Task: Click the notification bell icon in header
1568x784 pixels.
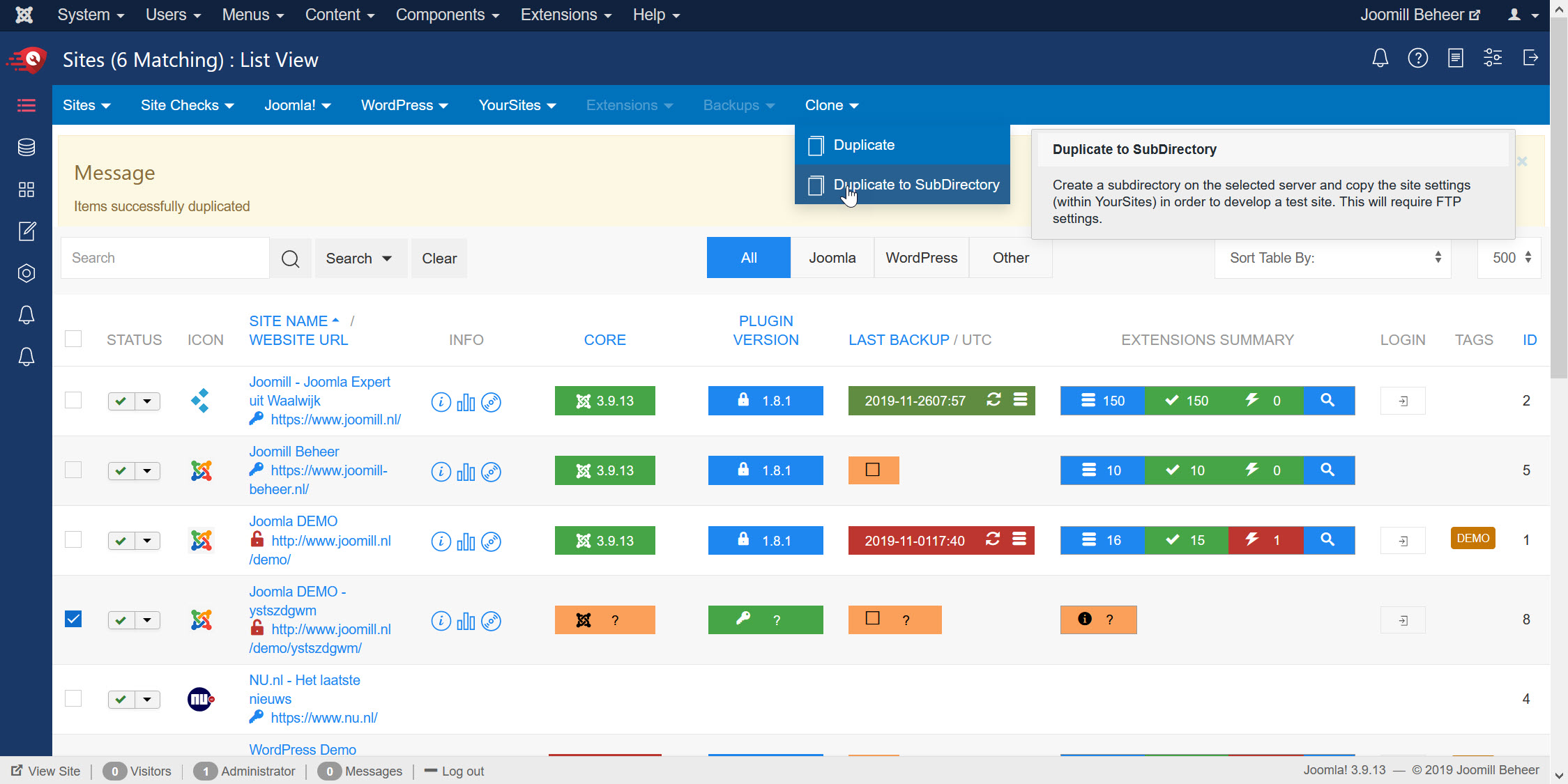Action: tap(1380, 59)
